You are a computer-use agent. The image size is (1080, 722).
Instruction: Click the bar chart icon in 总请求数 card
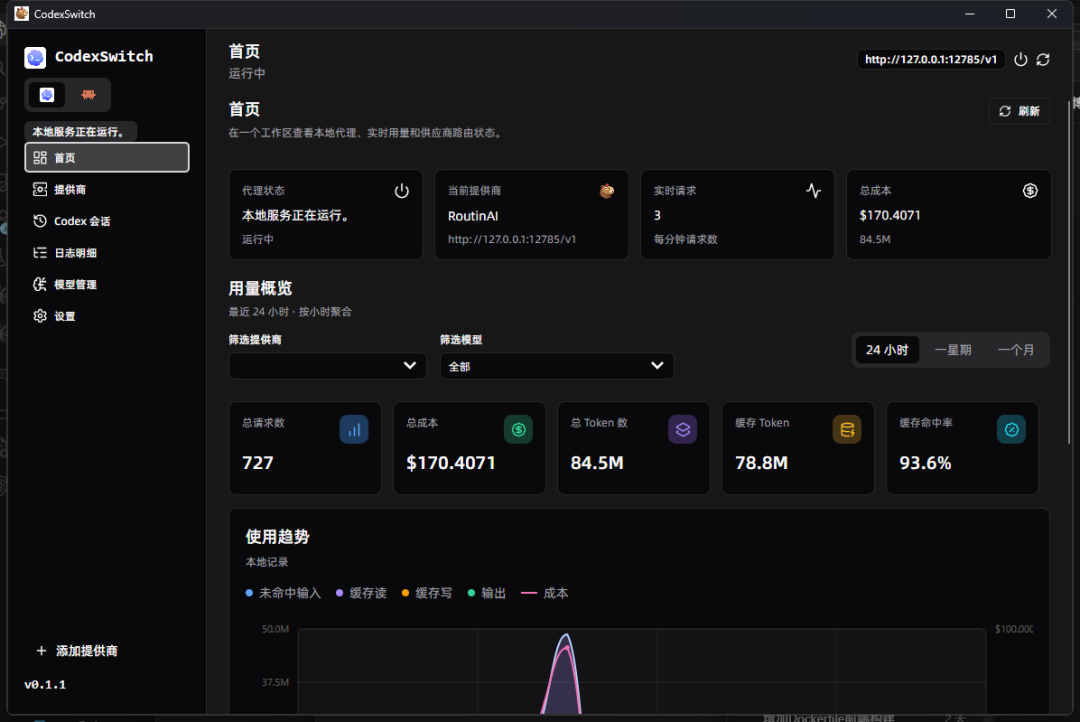coord(354,430)
